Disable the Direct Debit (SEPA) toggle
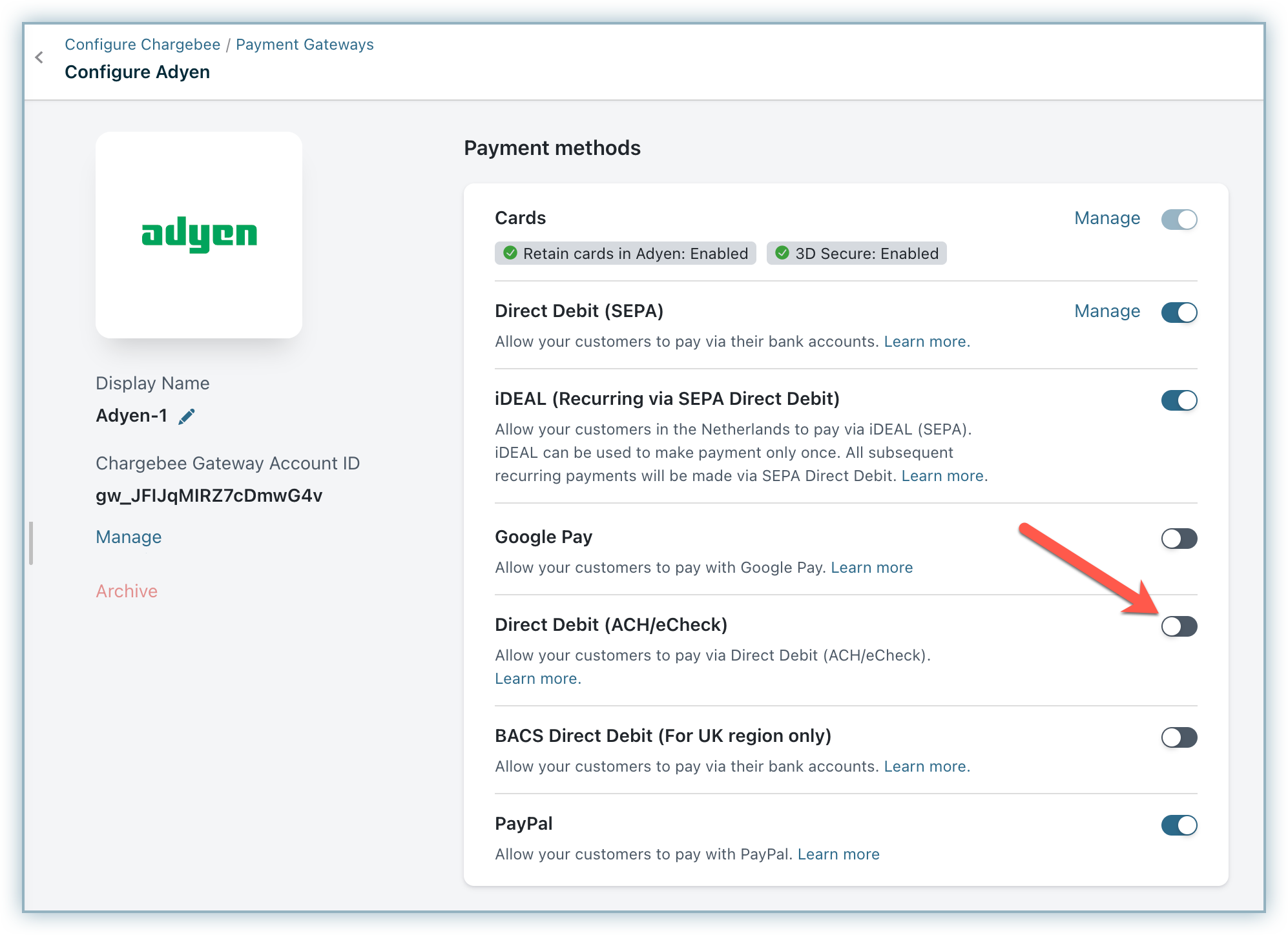Screen dimensions: 1288x935 click(1179, 313)
